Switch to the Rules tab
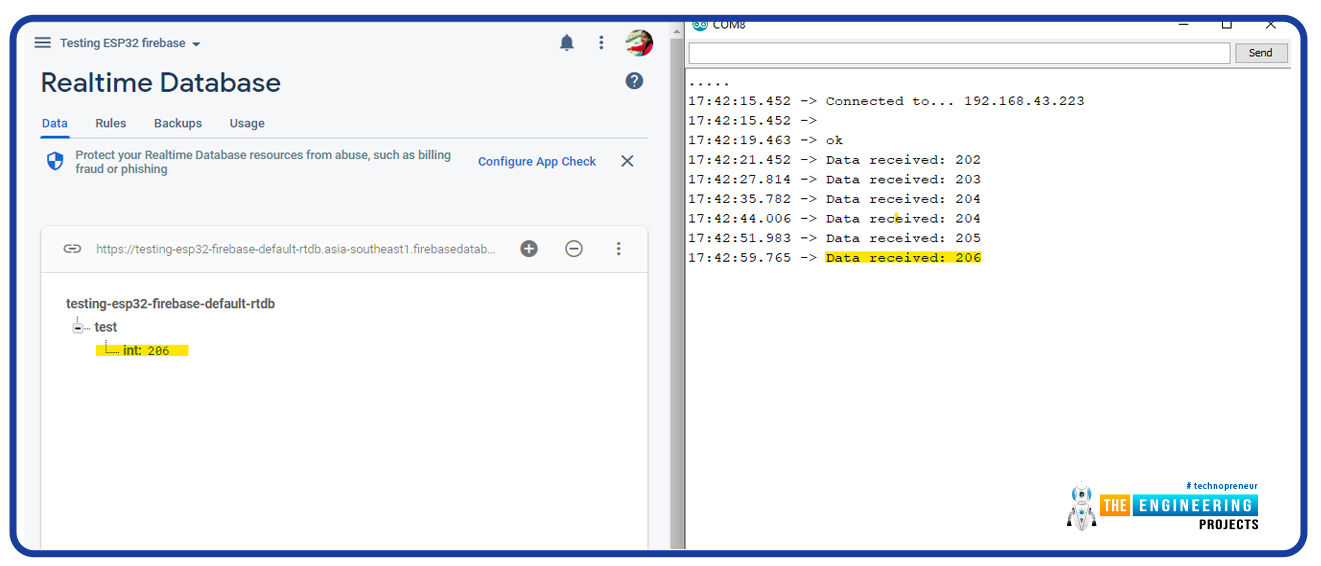The height and width of the screenshot is (566, 1321). click(111, 124)
